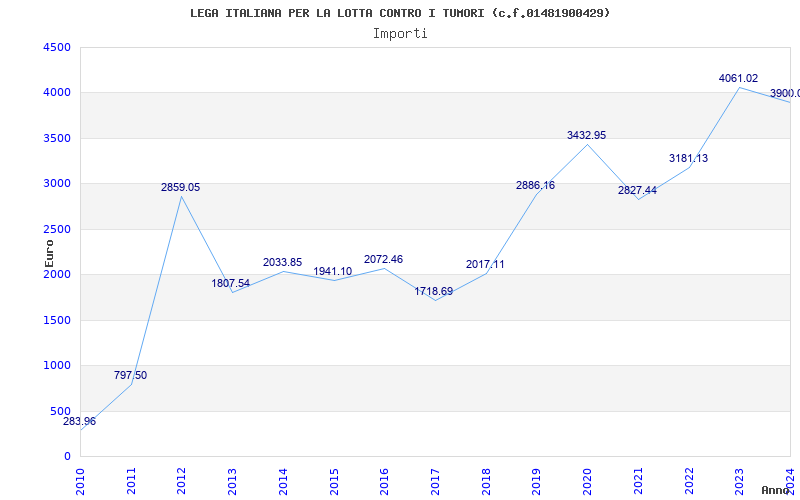Click the 2020 x-axis year label

coord(587,482)
